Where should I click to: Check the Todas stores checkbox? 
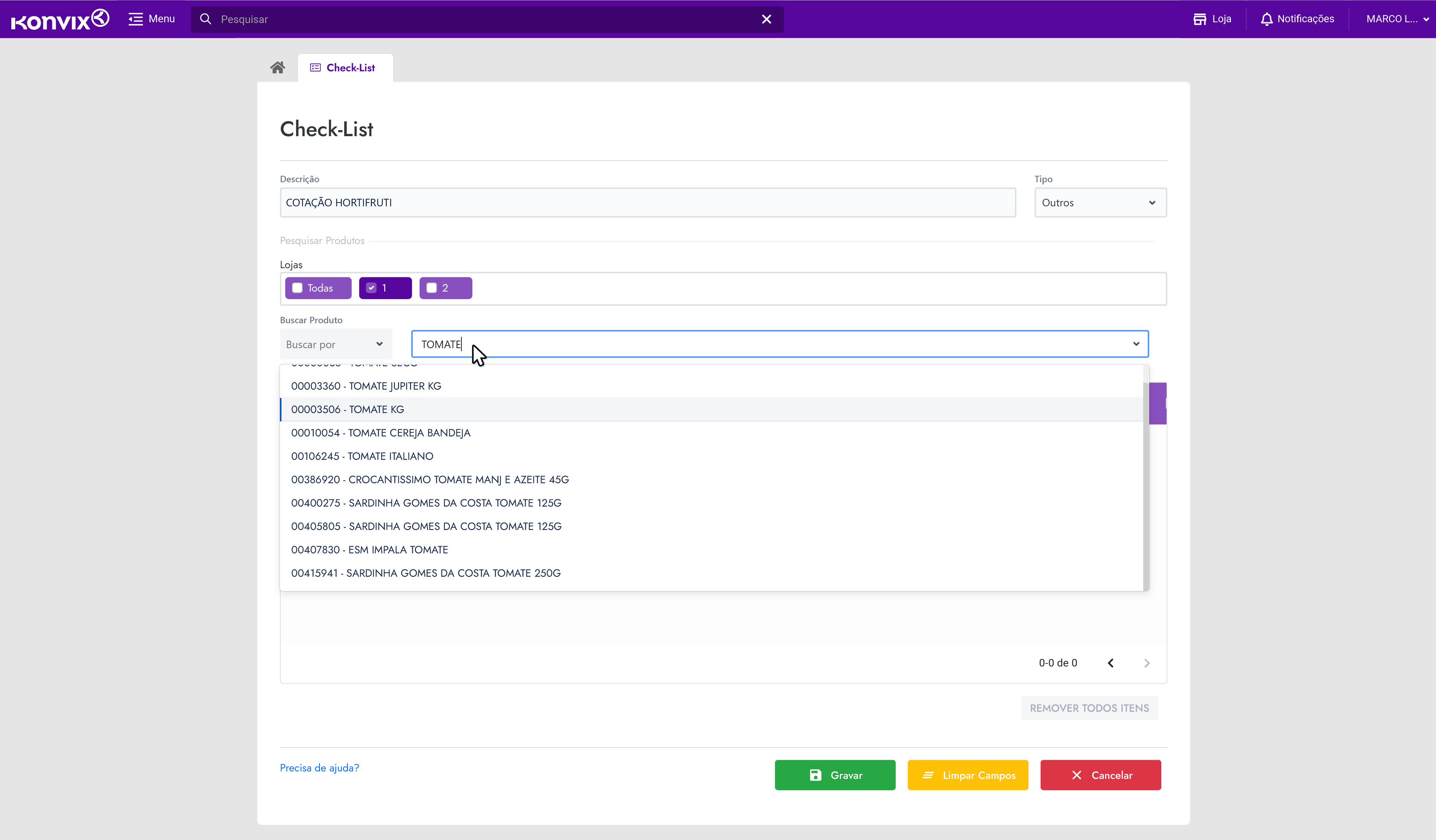coord(297,288)
